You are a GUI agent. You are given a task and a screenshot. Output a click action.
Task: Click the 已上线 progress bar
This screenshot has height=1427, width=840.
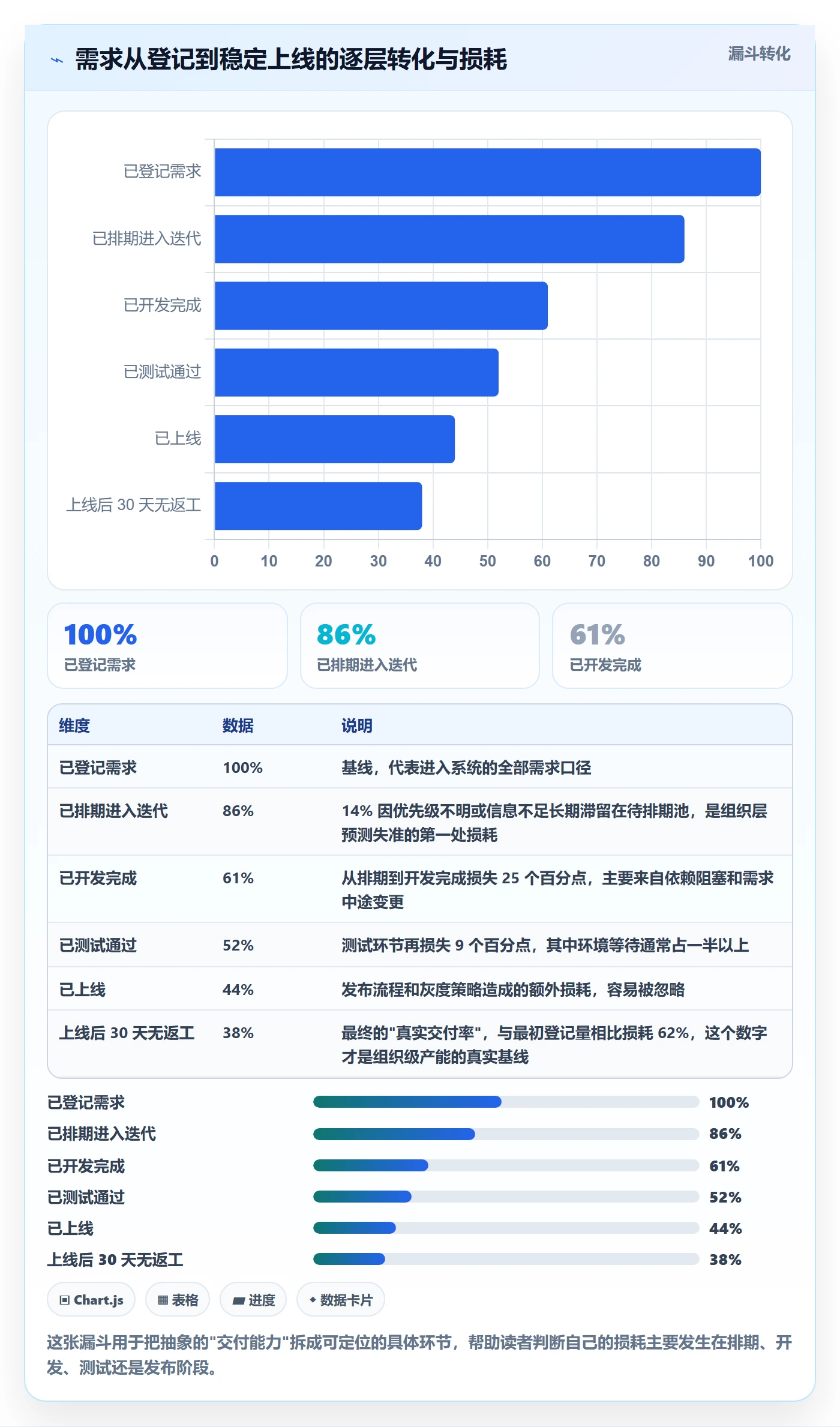506,1228
